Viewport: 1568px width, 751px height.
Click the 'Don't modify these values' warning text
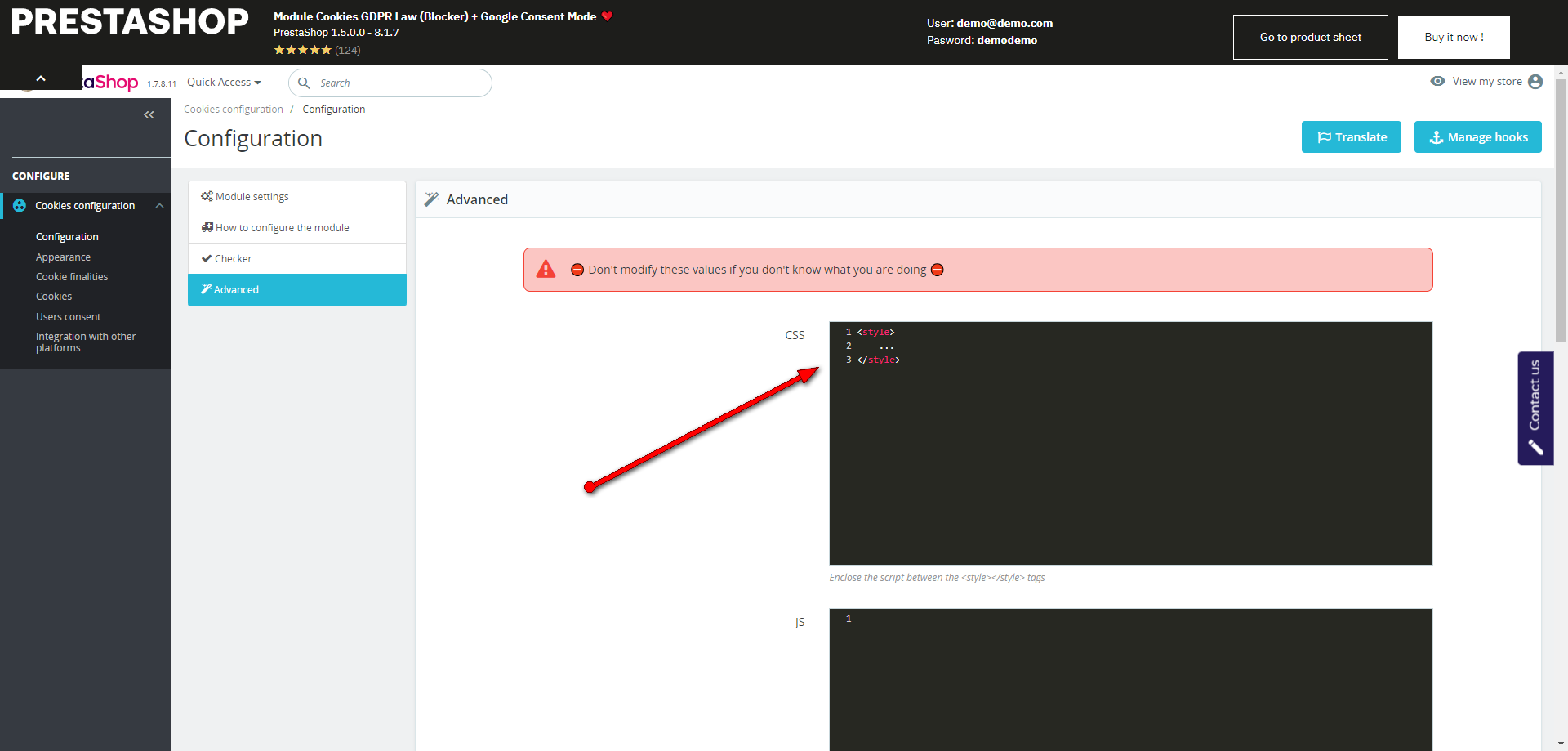pyautogui.click(x=757, y=270)
